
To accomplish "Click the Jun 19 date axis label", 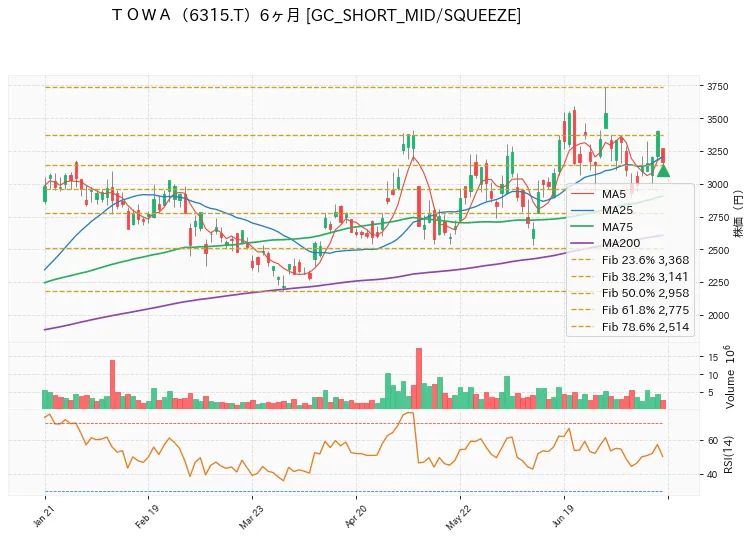I will (x=562, y=516).
